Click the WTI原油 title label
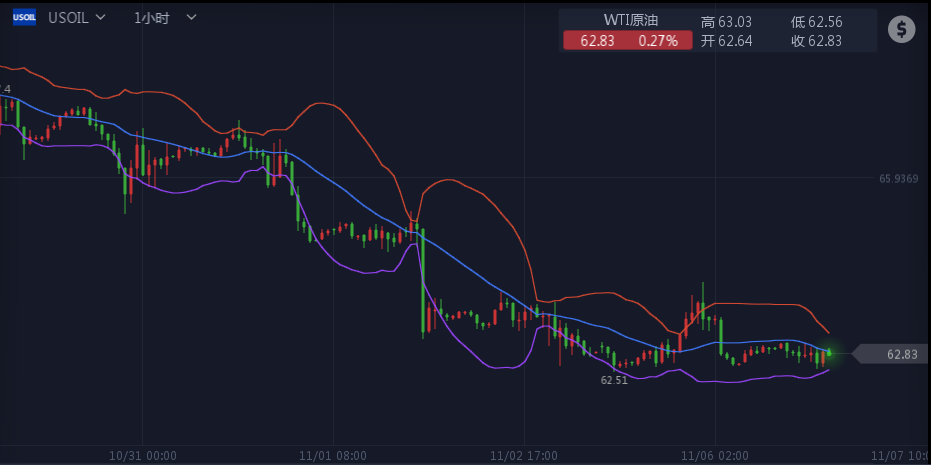Image resolution: width=931 pixels, height=465 pixels. coord(631,20)
